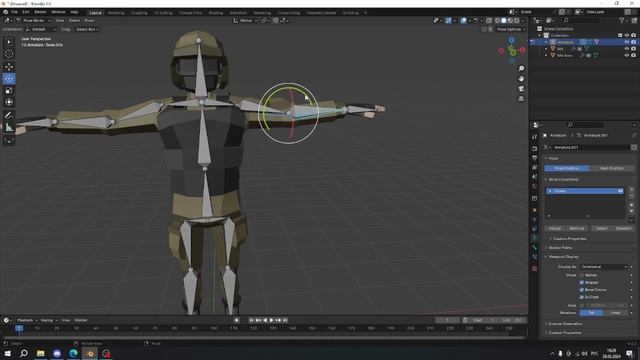Screen dimensions: 640x360
Task: Open the Window menu
Action: (x=58, y=12)
